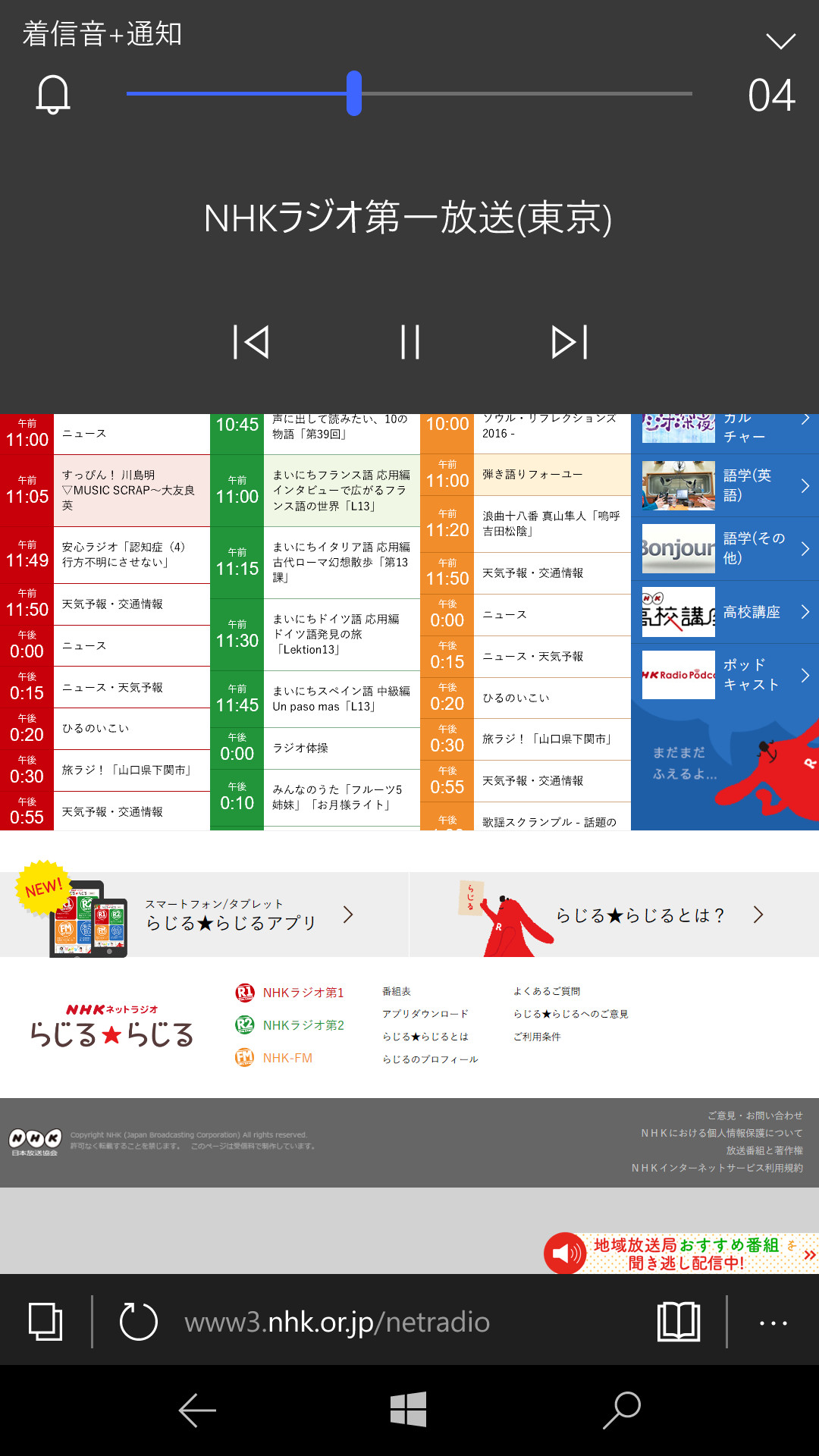Open browser more options menu
Image resolution: width=819 pixels, height=1456 pixels.
click(x=773, y=1323)
